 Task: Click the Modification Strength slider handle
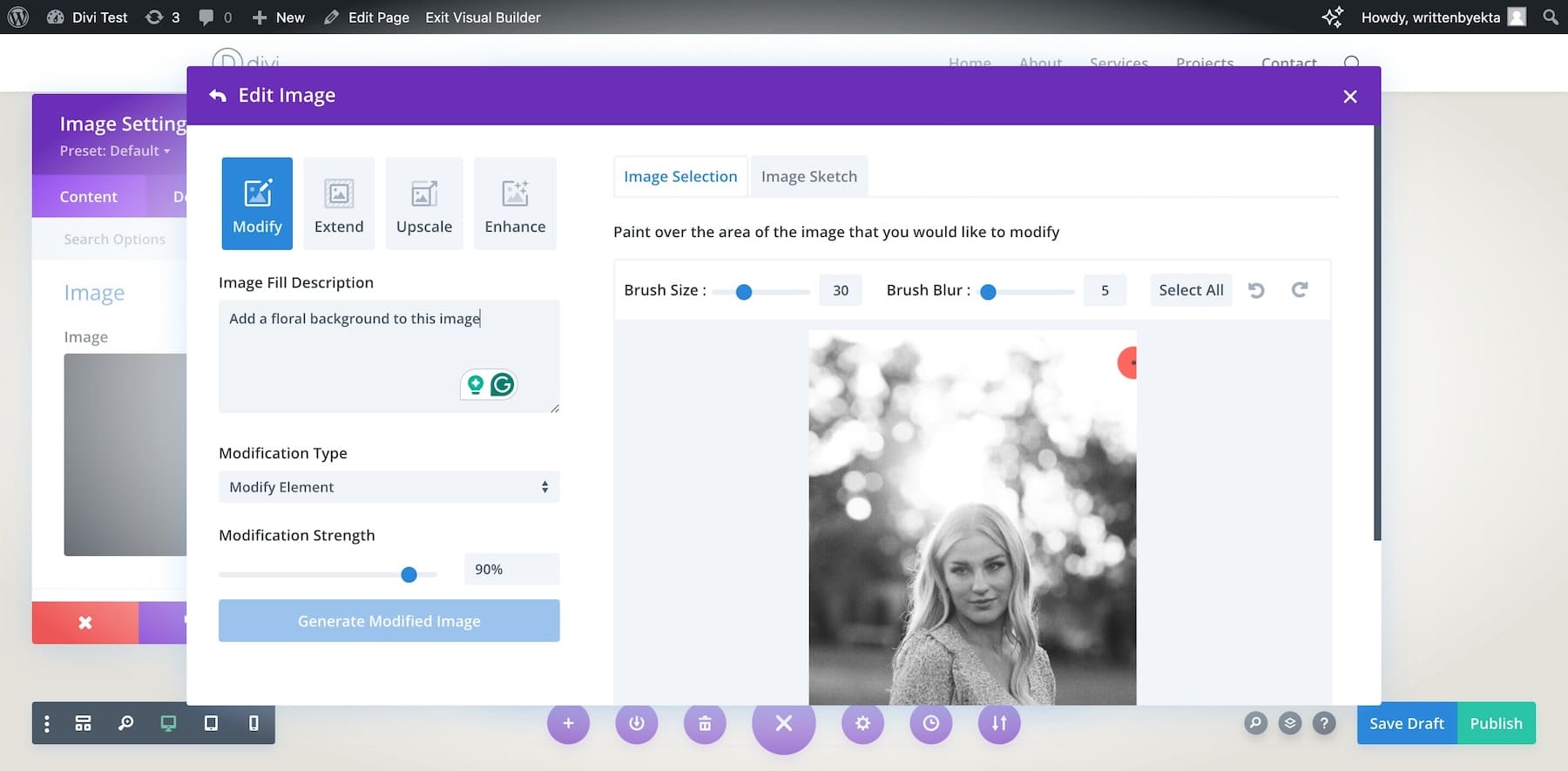[409, 574]
